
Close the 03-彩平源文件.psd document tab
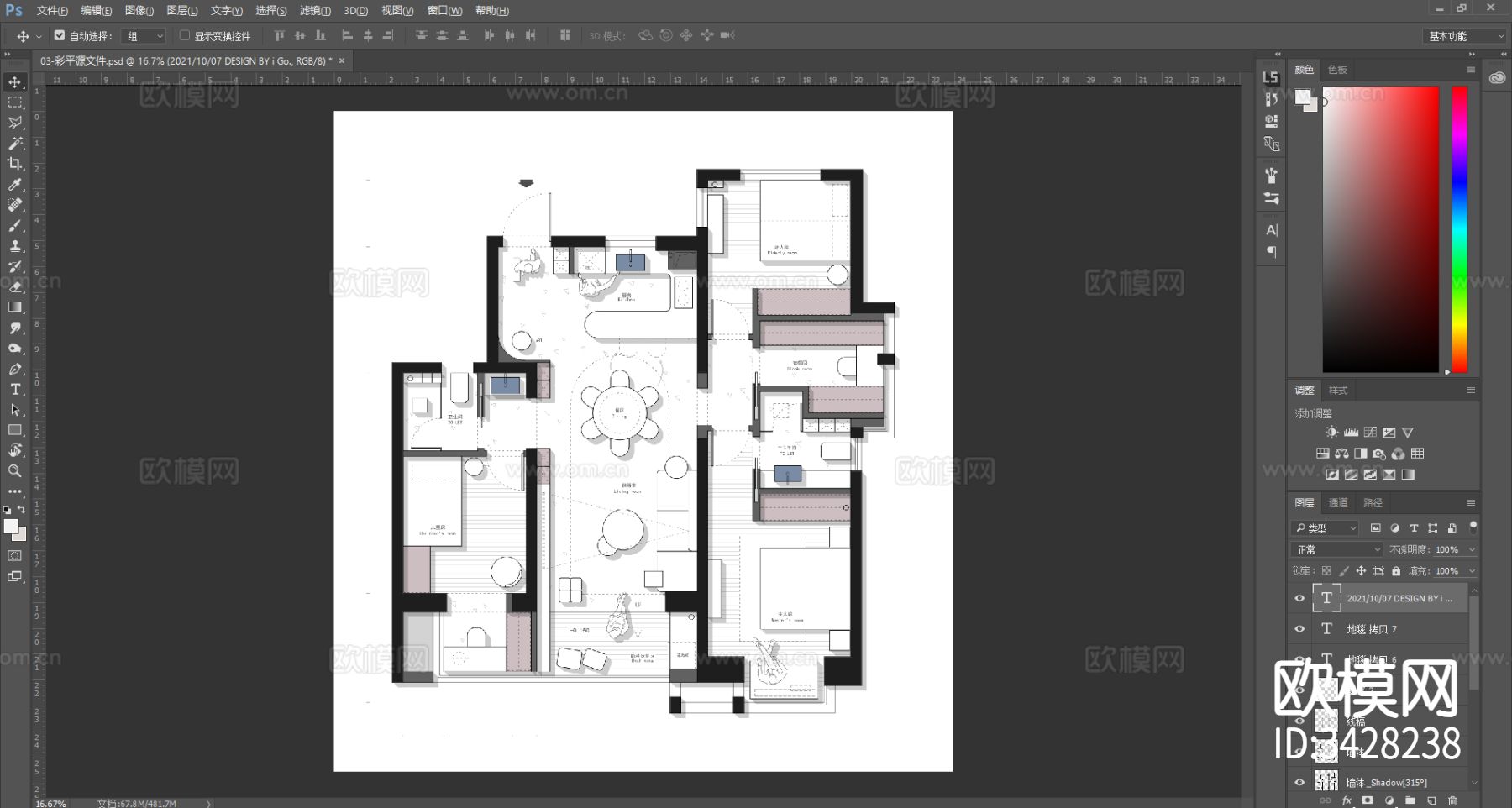point(342,60)
